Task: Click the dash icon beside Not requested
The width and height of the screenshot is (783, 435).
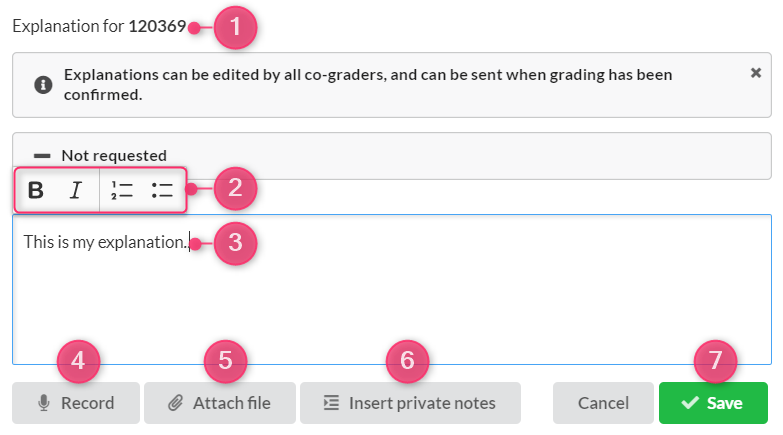Action: tap(42, 156)
